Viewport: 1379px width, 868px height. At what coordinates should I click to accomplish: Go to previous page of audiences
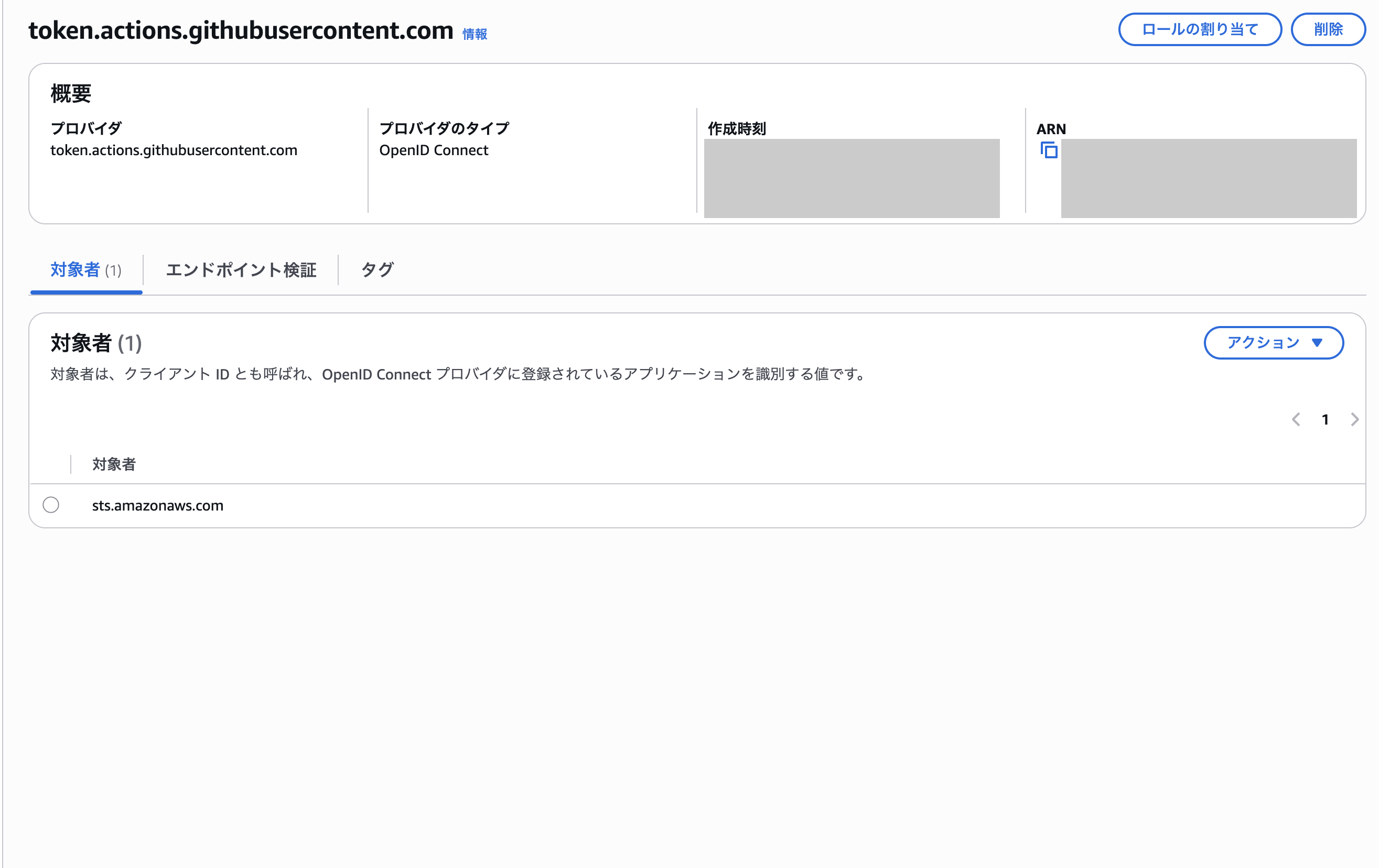click(1296, 420)
